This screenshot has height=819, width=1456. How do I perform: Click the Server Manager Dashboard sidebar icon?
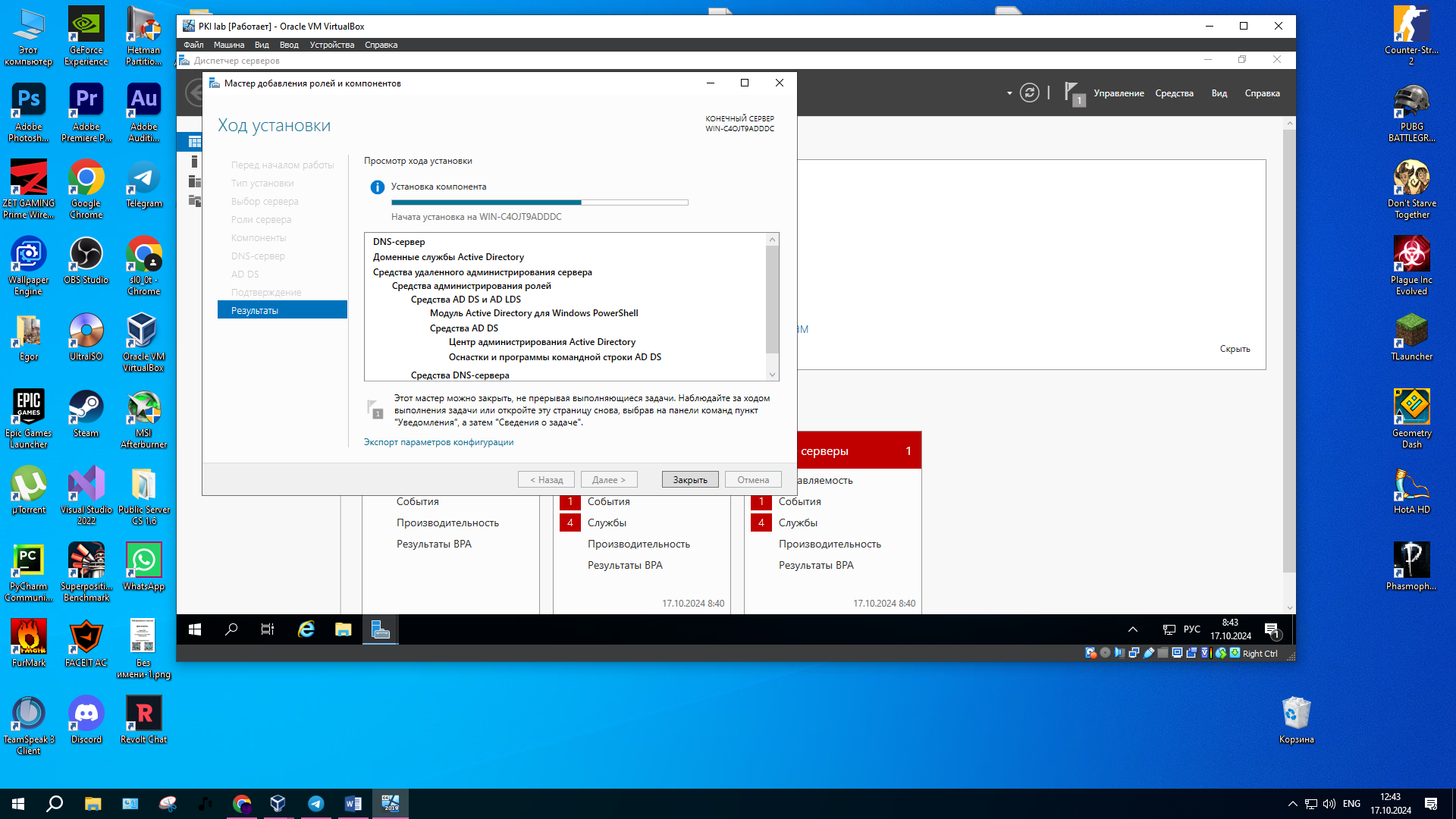195,142
